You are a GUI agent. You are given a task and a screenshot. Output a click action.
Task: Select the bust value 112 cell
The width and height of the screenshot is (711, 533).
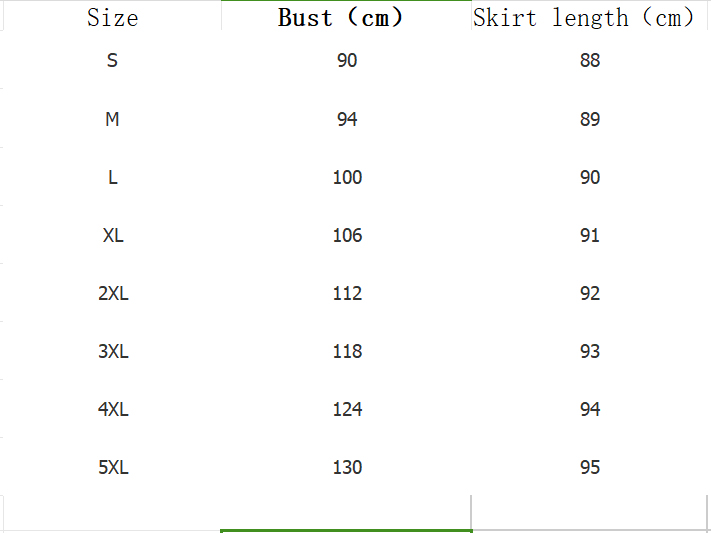pos(347,294)
